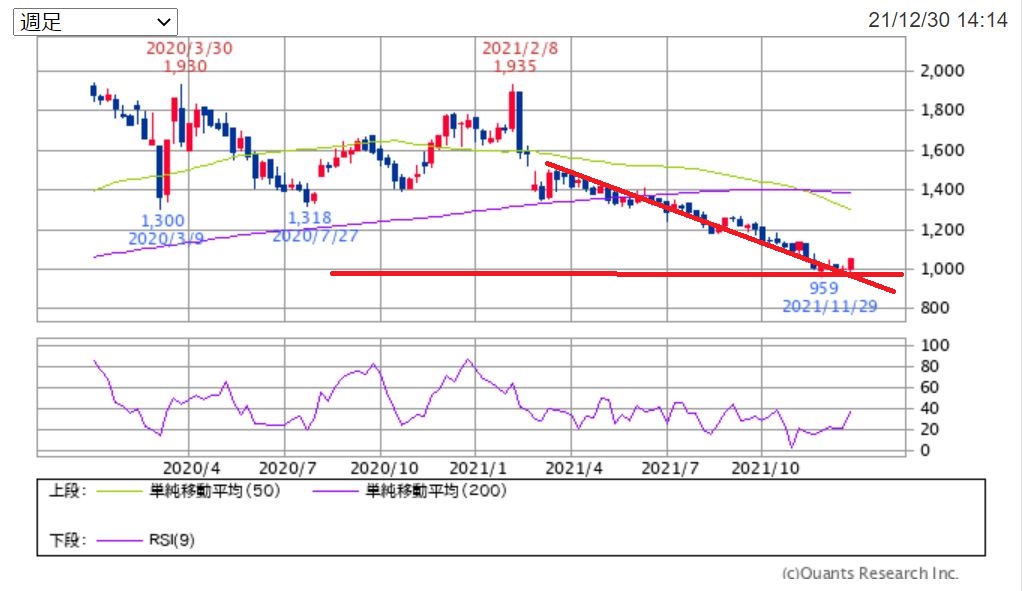Click the 1,000 price axis label
This screenshot has width=1022, height=591.
pyautogui.click(x=942, y=268)
